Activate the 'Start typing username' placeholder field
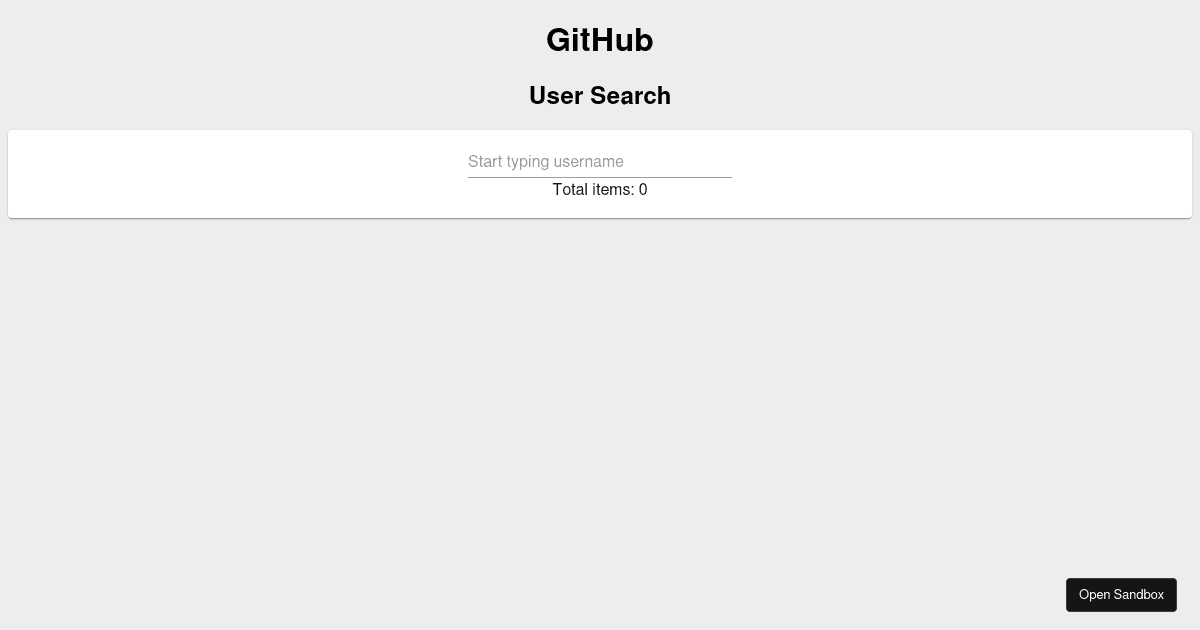Screen dimensions: 1200x630 (x=600, y=162)
